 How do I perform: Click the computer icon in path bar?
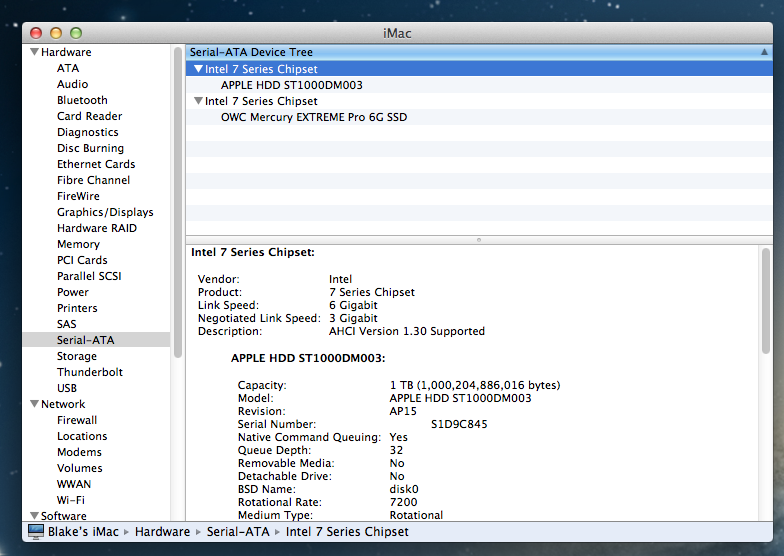[36, 532]
